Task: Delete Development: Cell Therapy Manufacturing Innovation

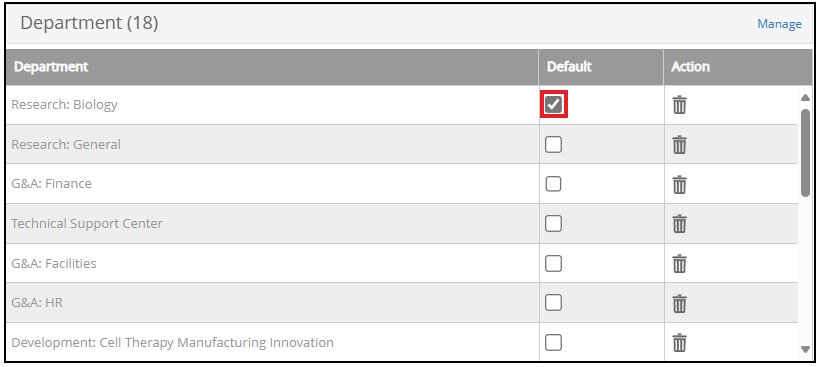Action: 679,343
